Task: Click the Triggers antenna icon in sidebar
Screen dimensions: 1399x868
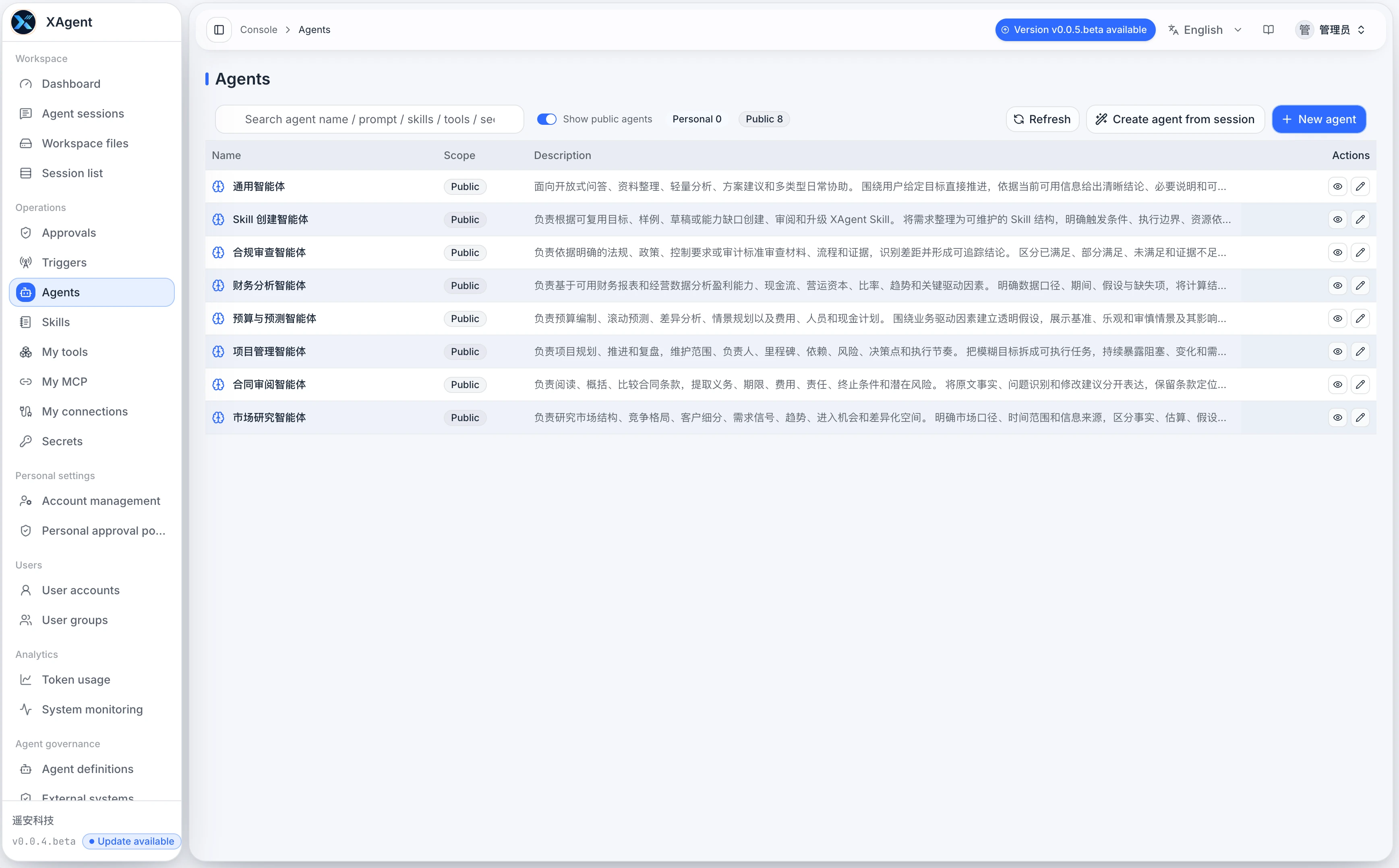Action: pos(26,262)
